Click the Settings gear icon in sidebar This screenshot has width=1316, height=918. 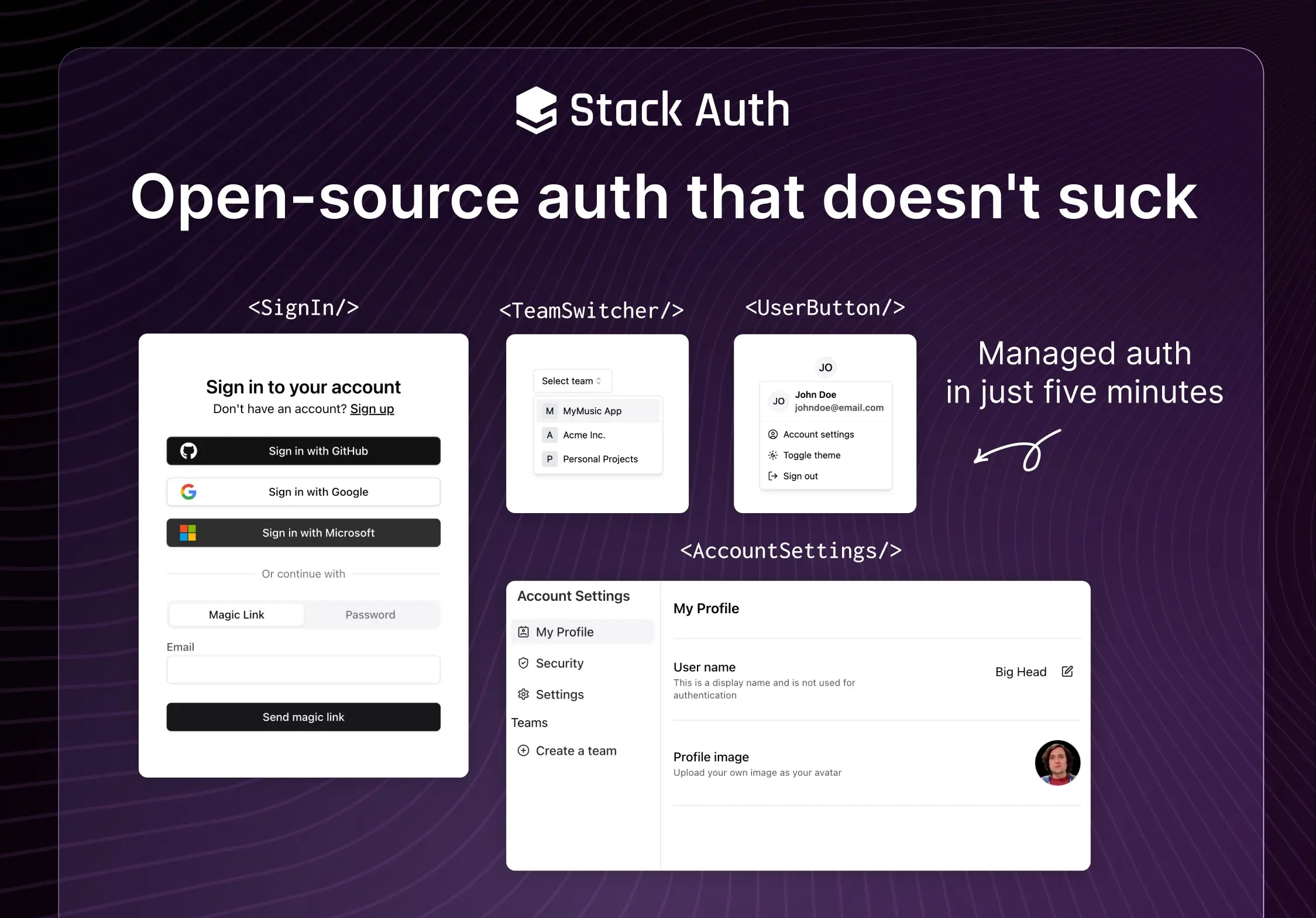click(x=524, y=694)
